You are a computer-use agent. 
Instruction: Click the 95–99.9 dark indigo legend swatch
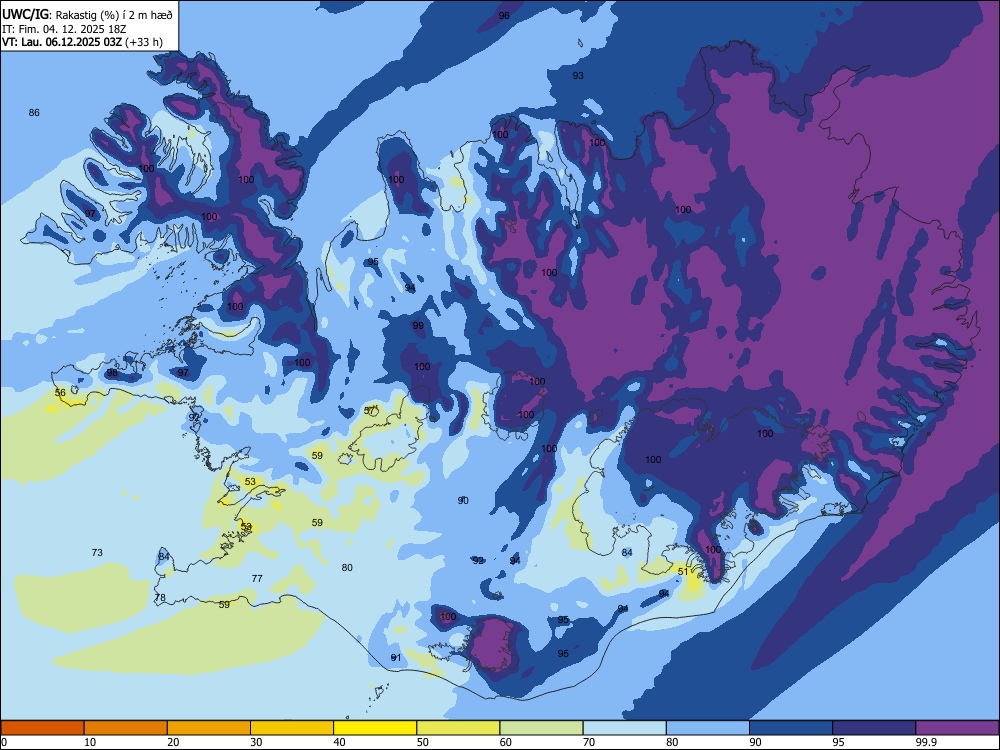[874, 728]
